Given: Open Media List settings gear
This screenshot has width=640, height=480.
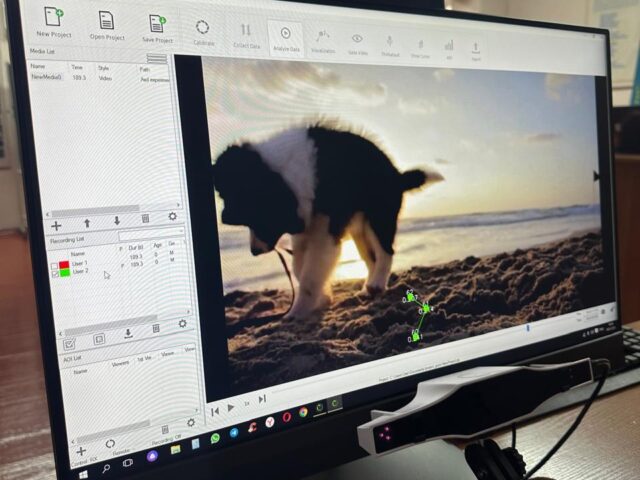Looking at the screenshot, I should pyautogui.click(x=172, y=216).
